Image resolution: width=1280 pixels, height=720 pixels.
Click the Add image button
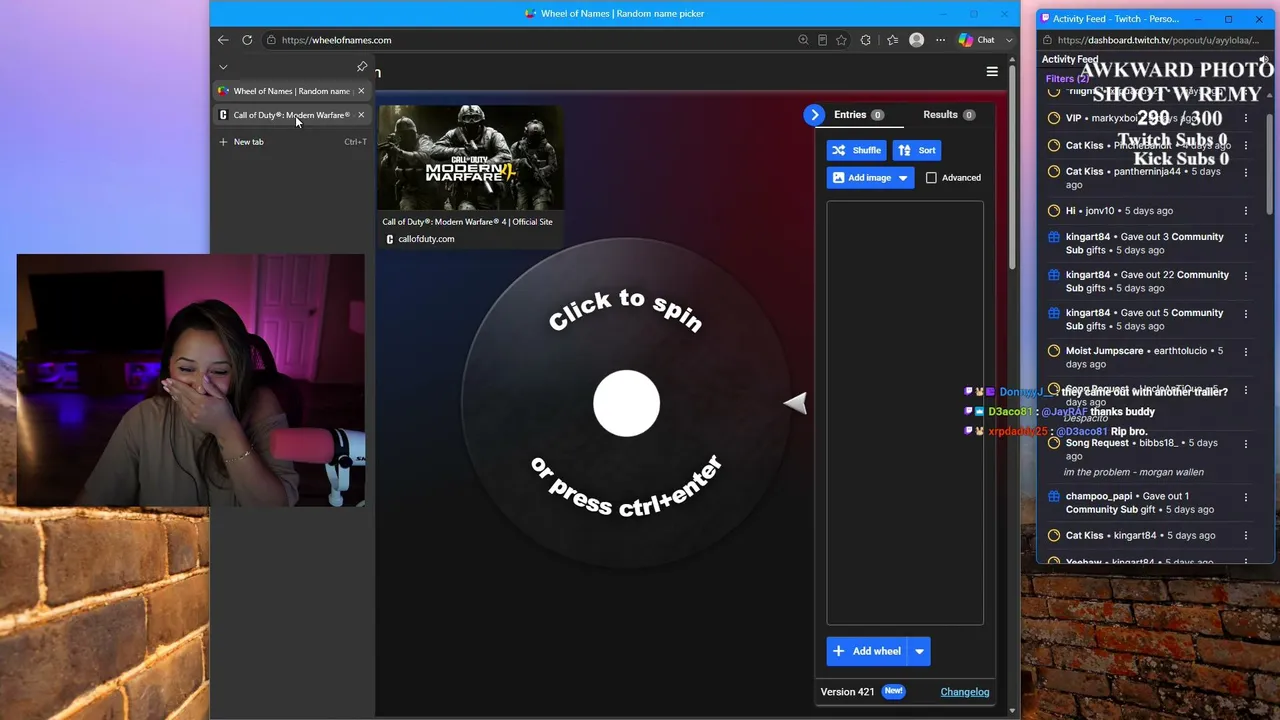tap(861, 178)
